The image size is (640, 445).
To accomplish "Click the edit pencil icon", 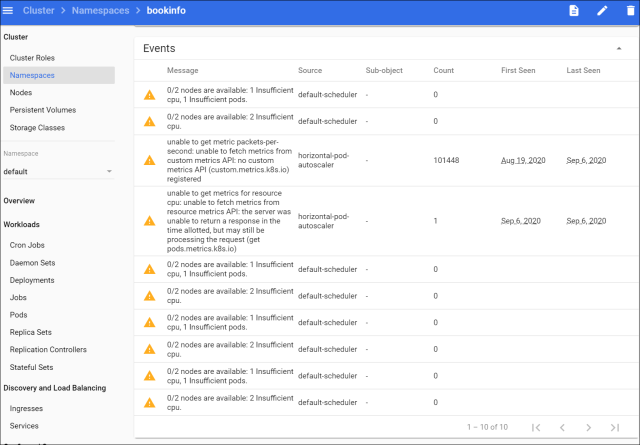I will (602, 11).
